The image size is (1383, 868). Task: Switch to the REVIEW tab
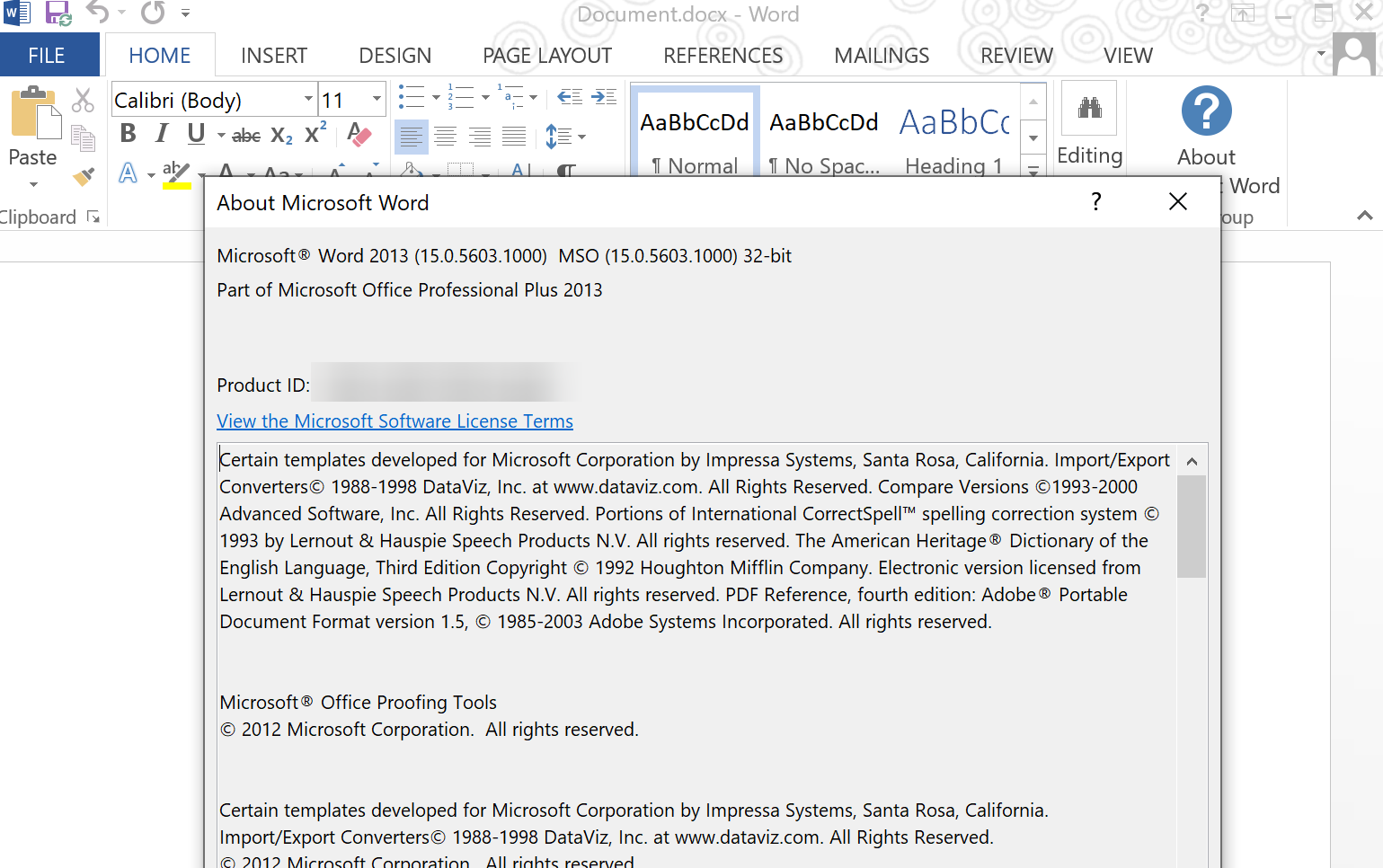[1016, 56]
